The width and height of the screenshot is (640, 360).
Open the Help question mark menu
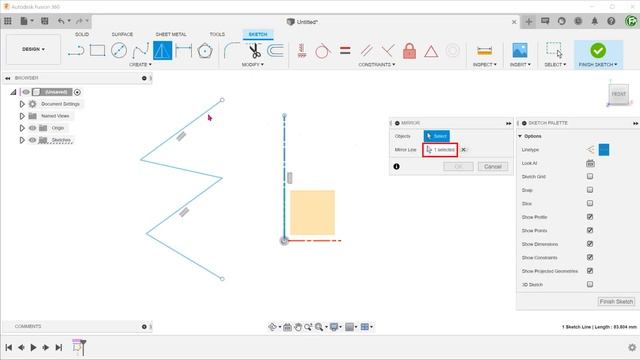tap(611, 21)
